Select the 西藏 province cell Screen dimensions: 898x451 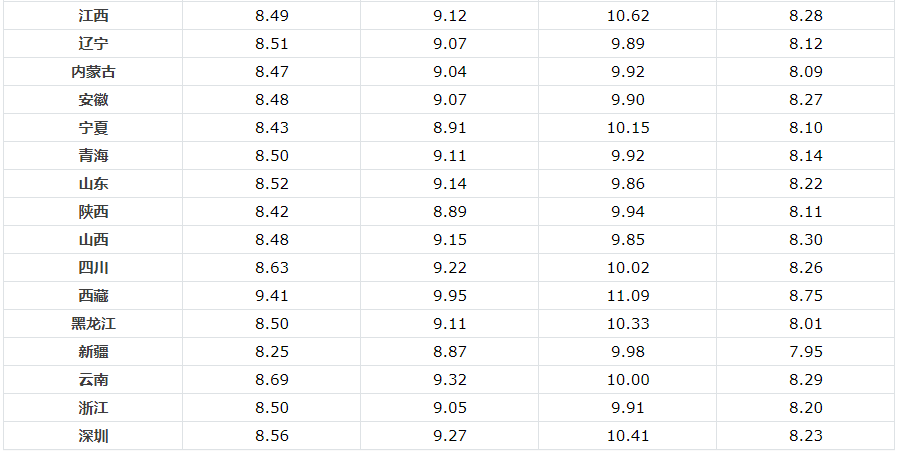pos(93,296)
